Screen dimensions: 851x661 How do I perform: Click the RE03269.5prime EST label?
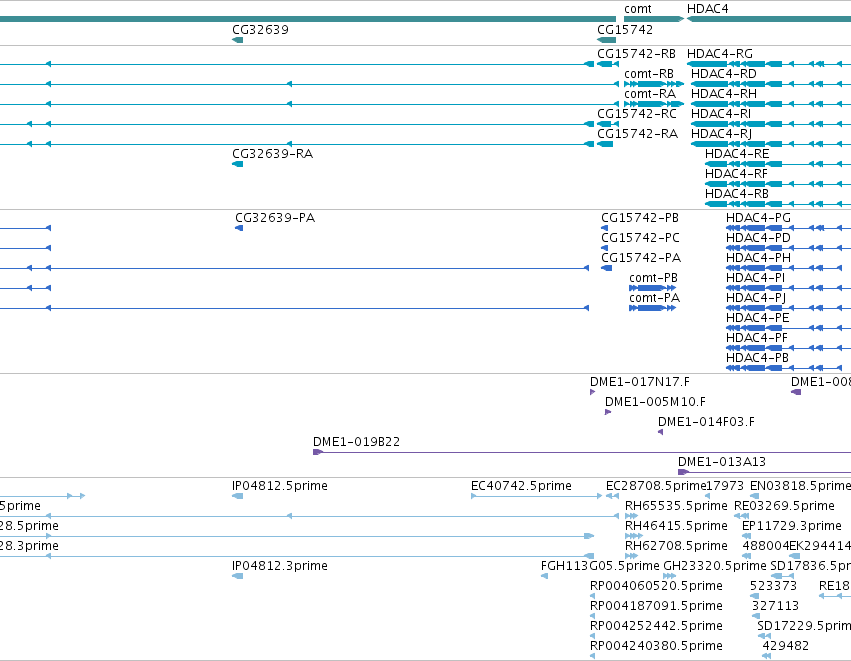coord(784,506)
